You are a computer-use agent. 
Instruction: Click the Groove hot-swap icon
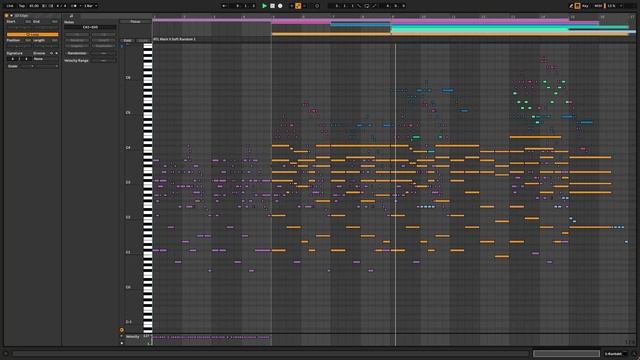point(51,53)
